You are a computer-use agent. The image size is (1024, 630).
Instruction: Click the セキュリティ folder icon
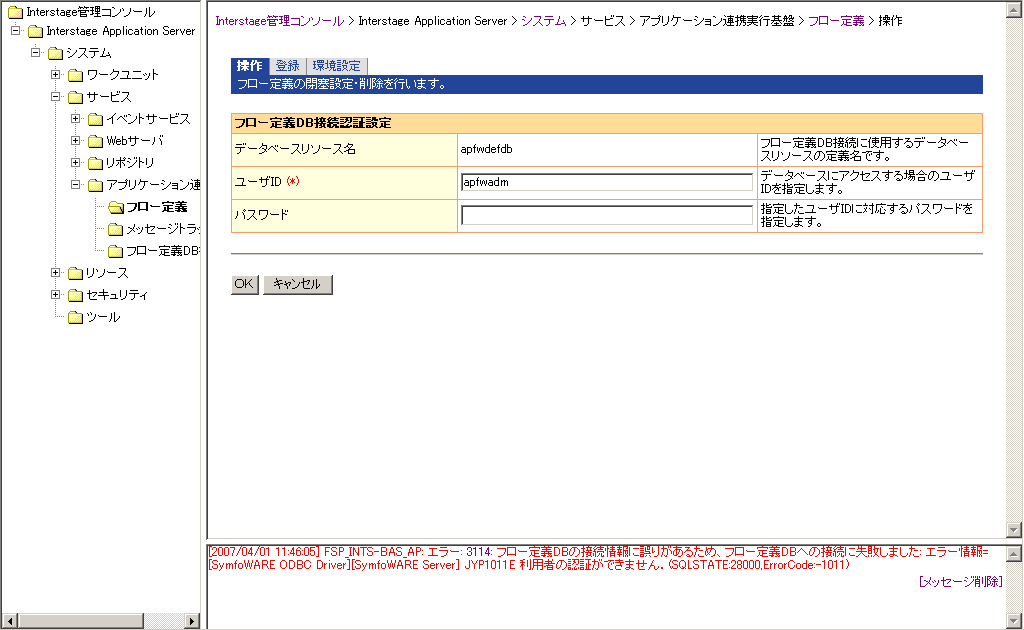76,295
